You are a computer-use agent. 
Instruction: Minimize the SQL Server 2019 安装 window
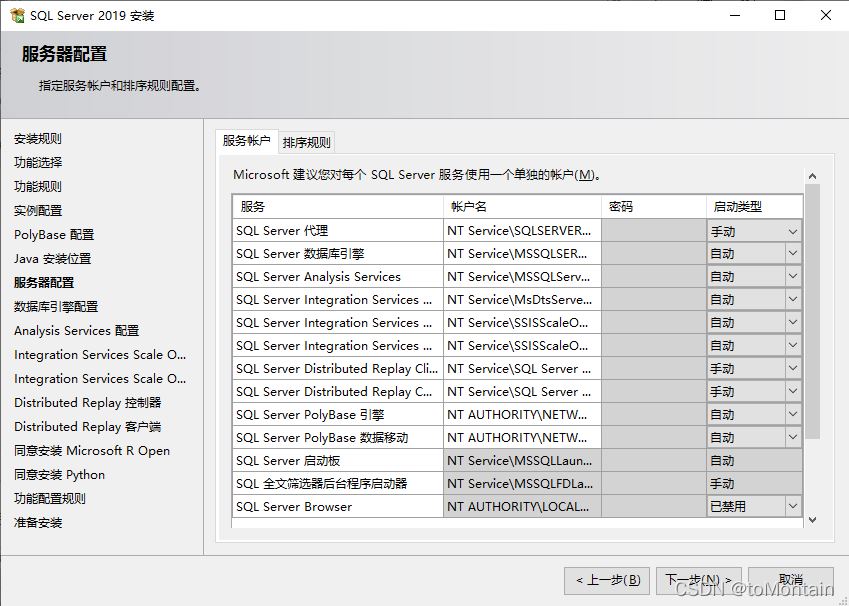pos(735,15)
